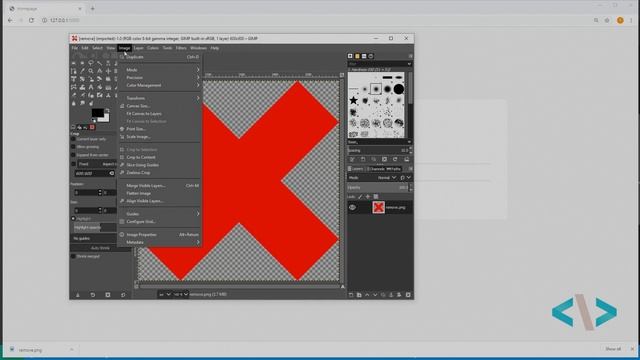Choose 'Canvas Size...' from Image menu

click(x=160, y=106)
